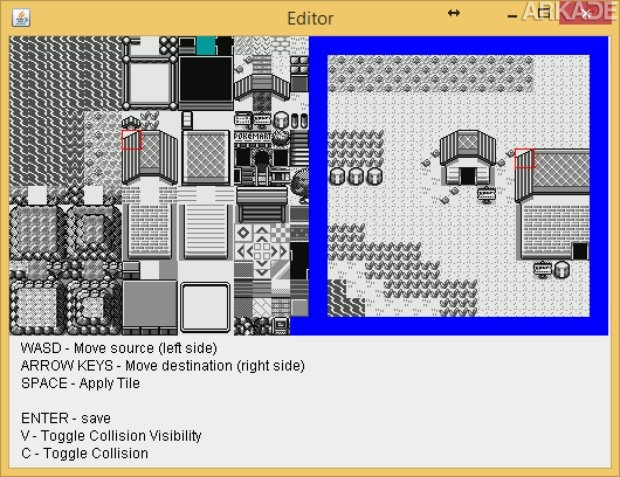Select the right arrow tile in the tileset
The image size is (620, 477).
(281, 251)
